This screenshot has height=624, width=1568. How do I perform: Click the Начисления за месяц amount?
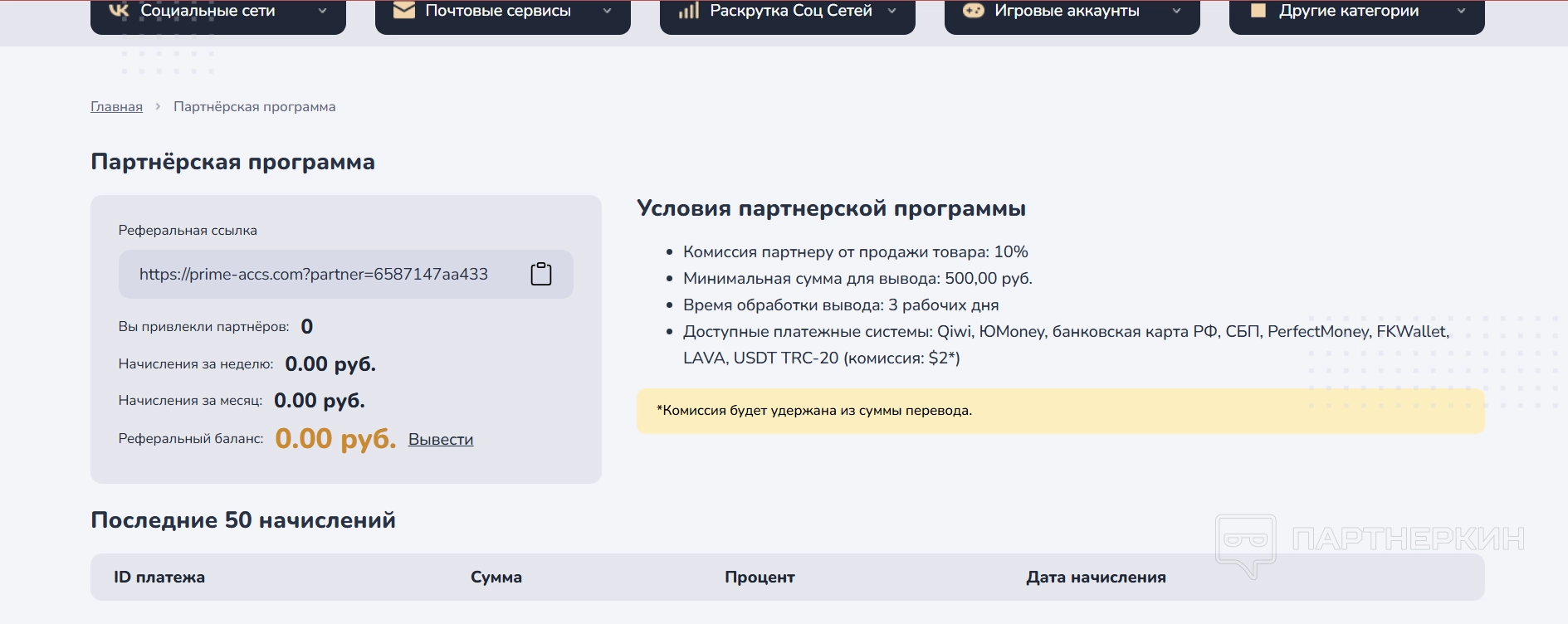coord(320,400)
